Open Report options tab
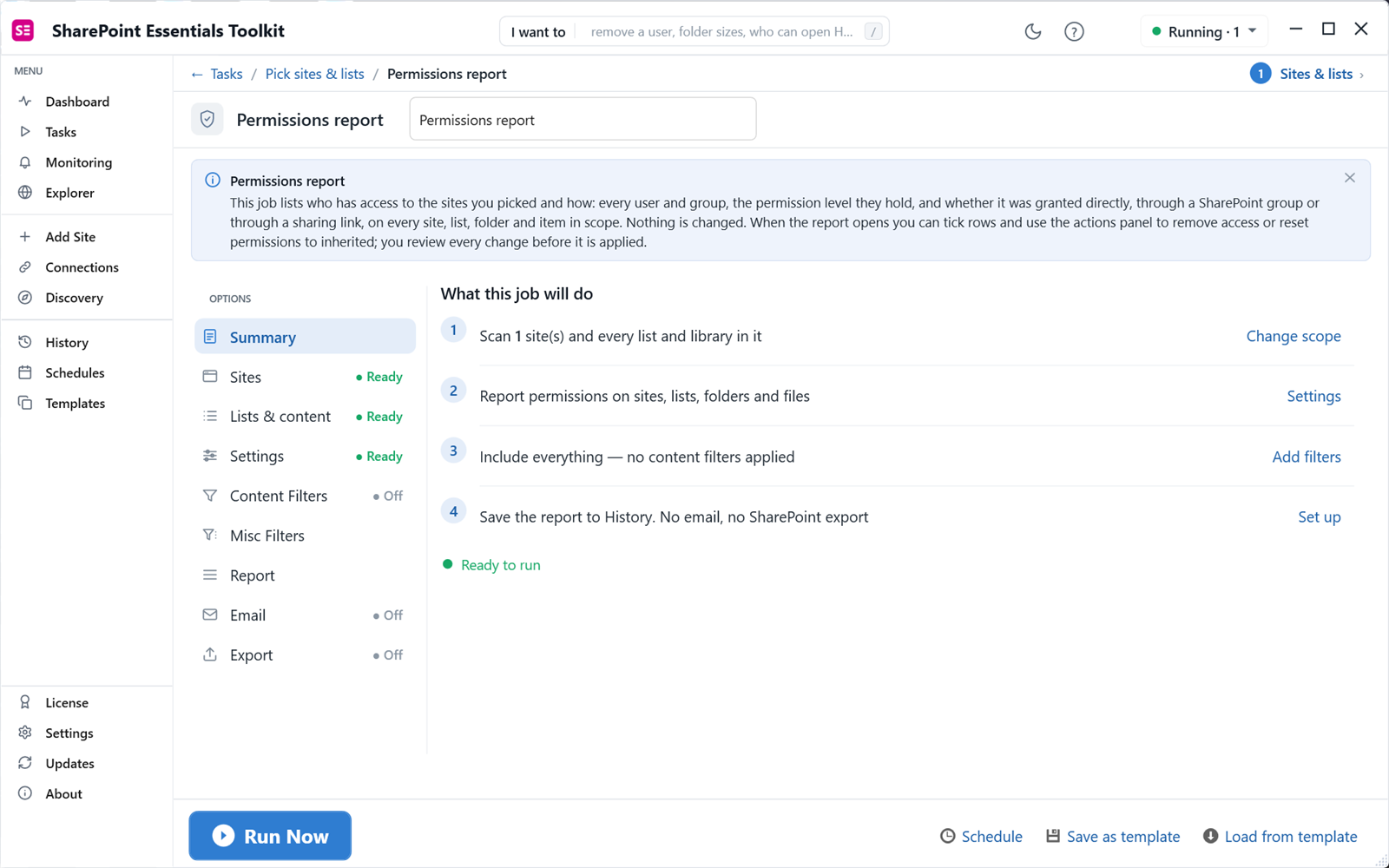The width and height of the screenshot is (1389, 868). pyautogui.click(x=305, y=575)
